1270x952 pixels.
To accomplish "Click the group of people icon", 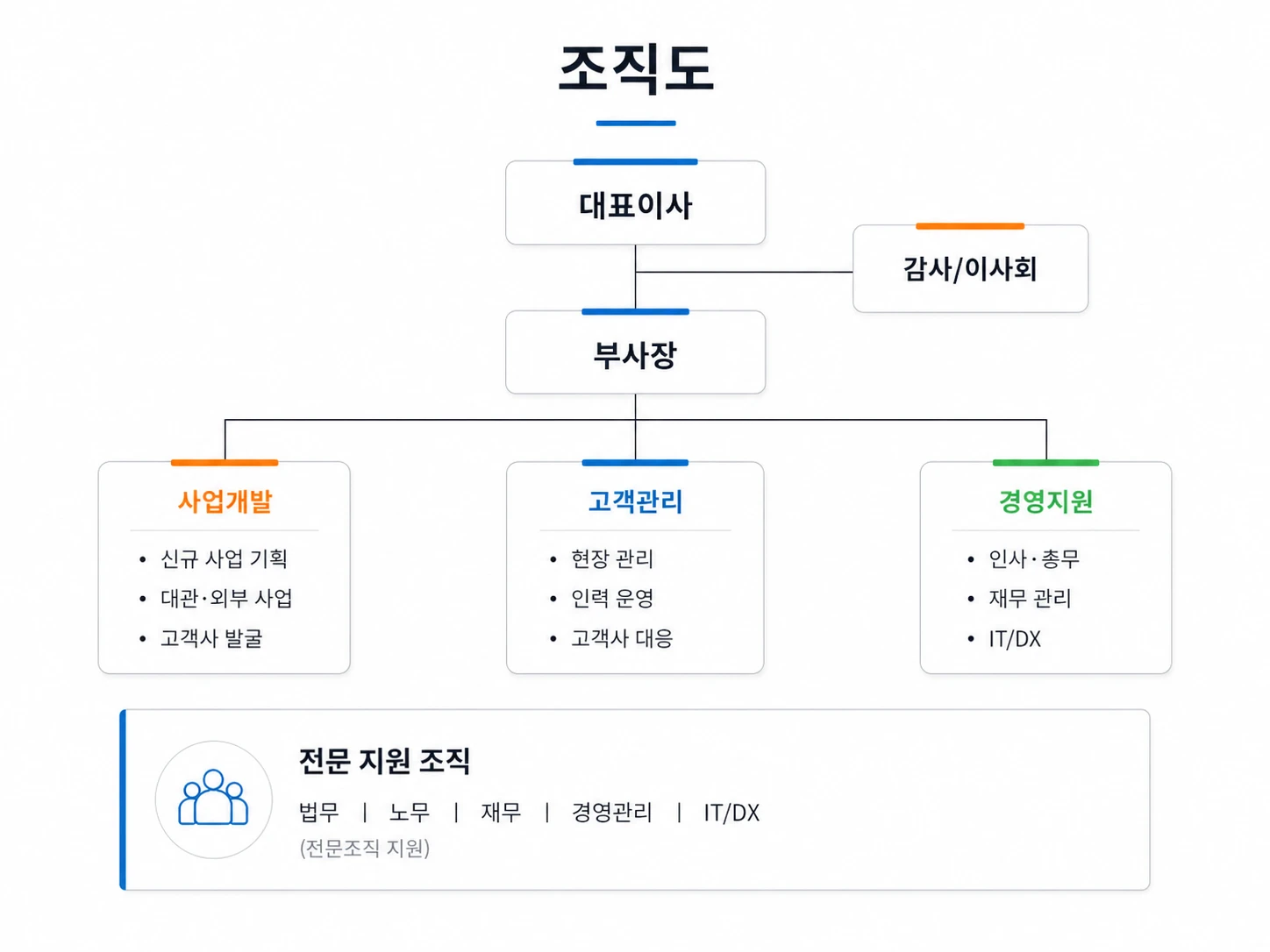I will pyautogui.click(x=213, y=798).
